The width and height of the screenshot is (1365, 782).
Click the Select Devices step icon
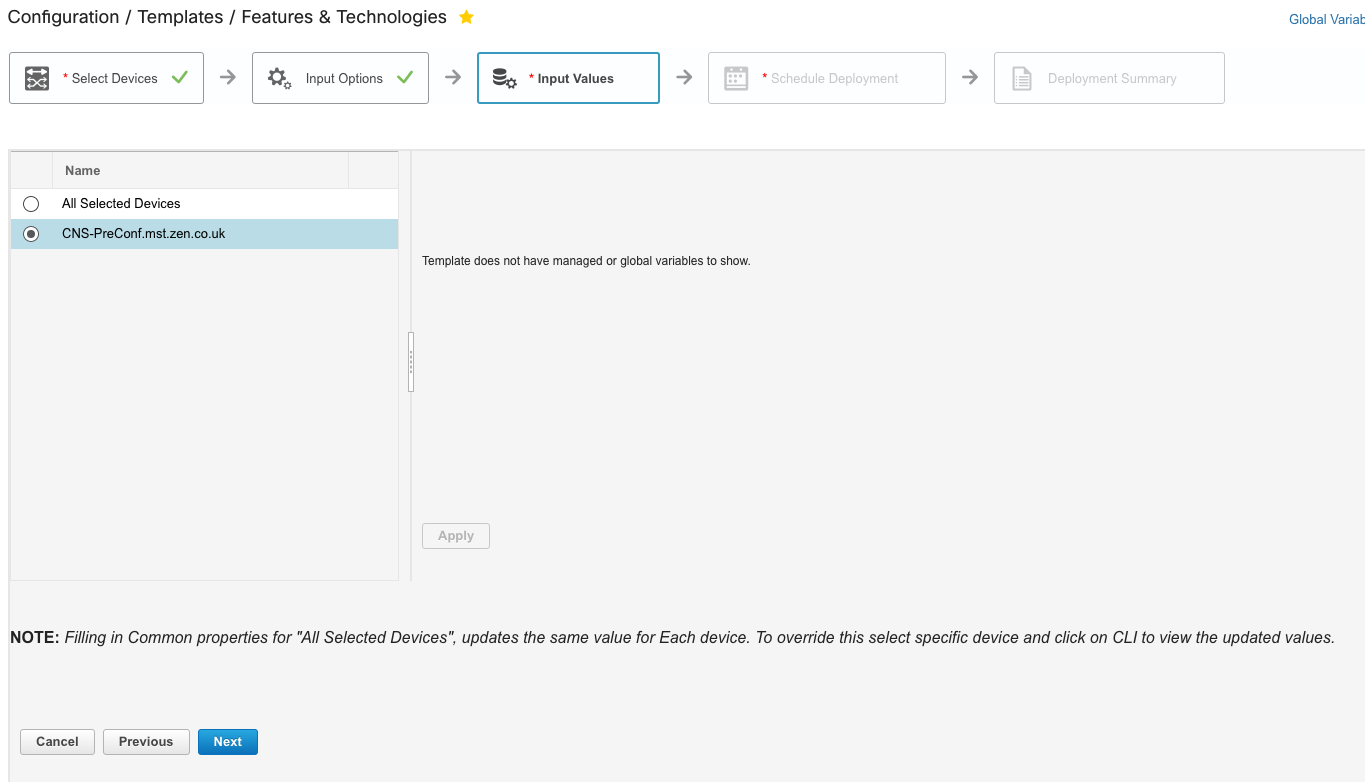pos(37,79)
